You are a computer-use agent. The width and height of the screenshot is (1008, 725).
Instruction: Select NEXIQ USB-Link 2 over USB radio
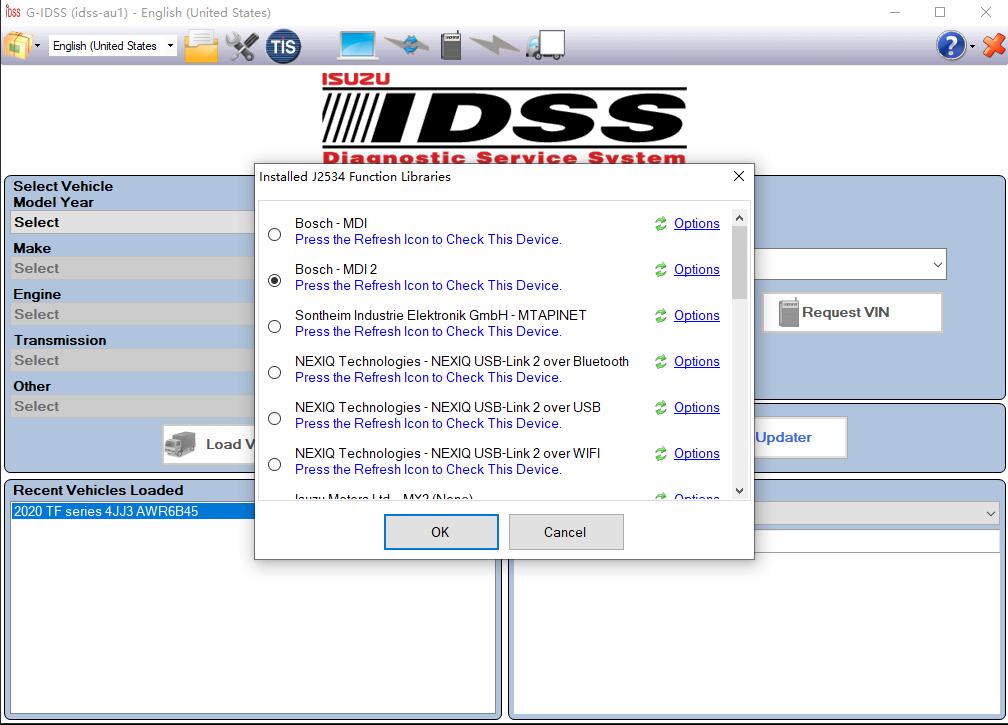coord(274,418)
